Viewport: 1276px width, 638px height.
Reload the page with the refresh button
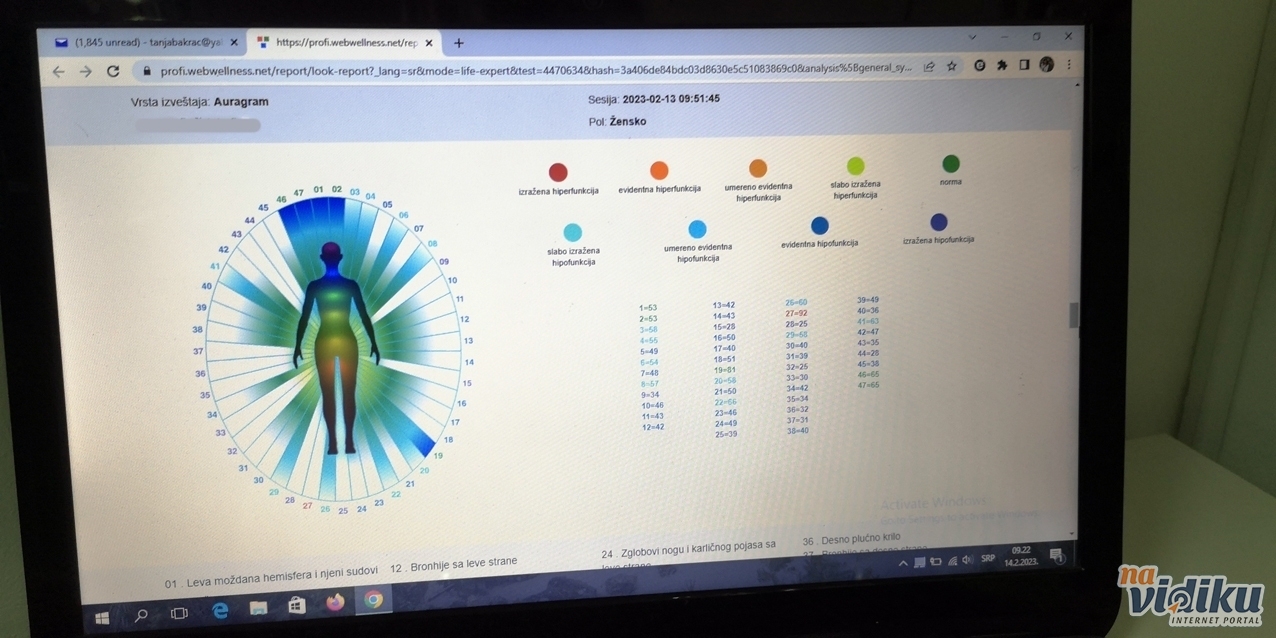113,71
